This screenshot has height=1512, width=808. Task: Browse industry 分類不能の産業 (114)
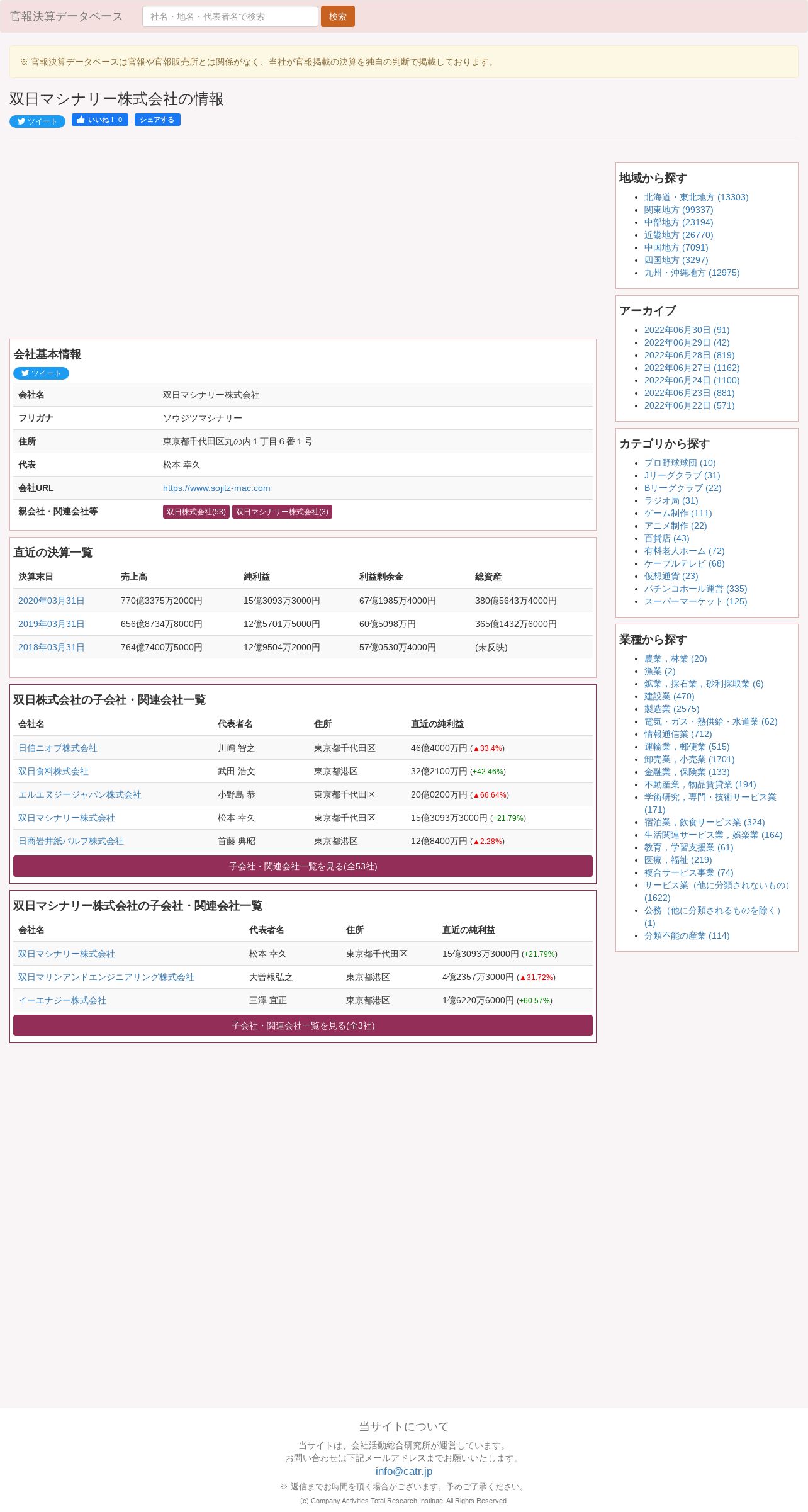[x=687, y=935]
